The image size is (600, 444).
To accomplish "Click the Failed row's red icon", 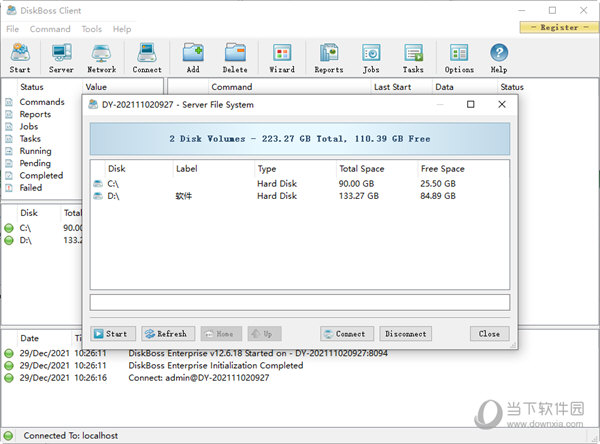I will coord(9,188).
